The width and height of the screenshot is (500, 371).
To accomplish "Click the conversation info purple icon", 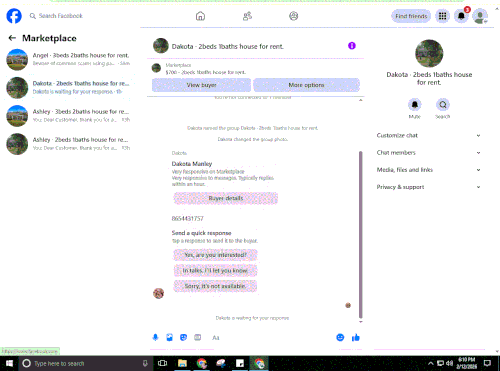I will click(352, 46).
